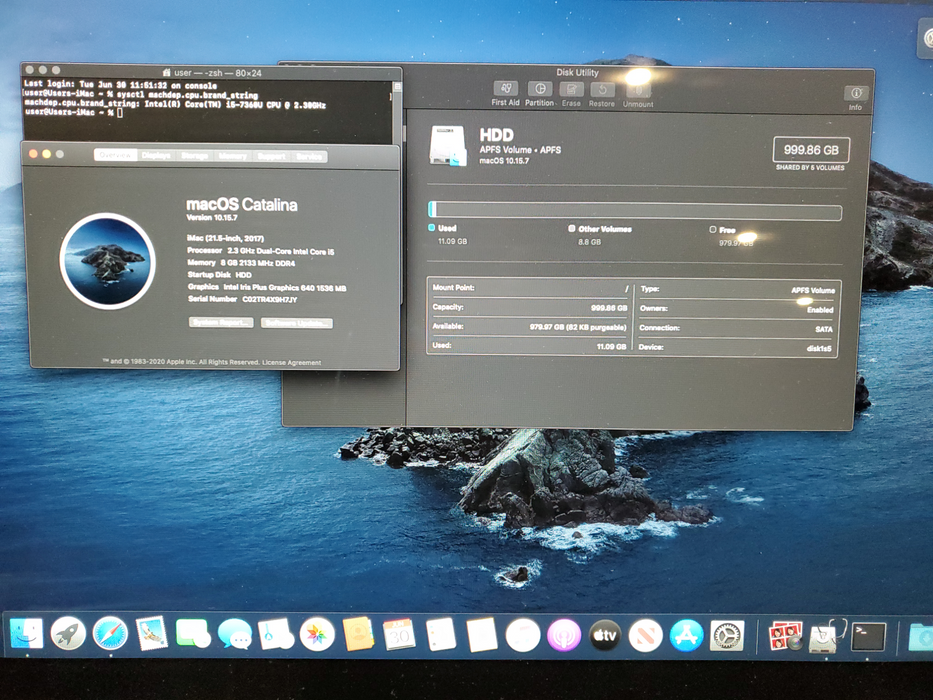Click the Terminal window title bar

212,72
